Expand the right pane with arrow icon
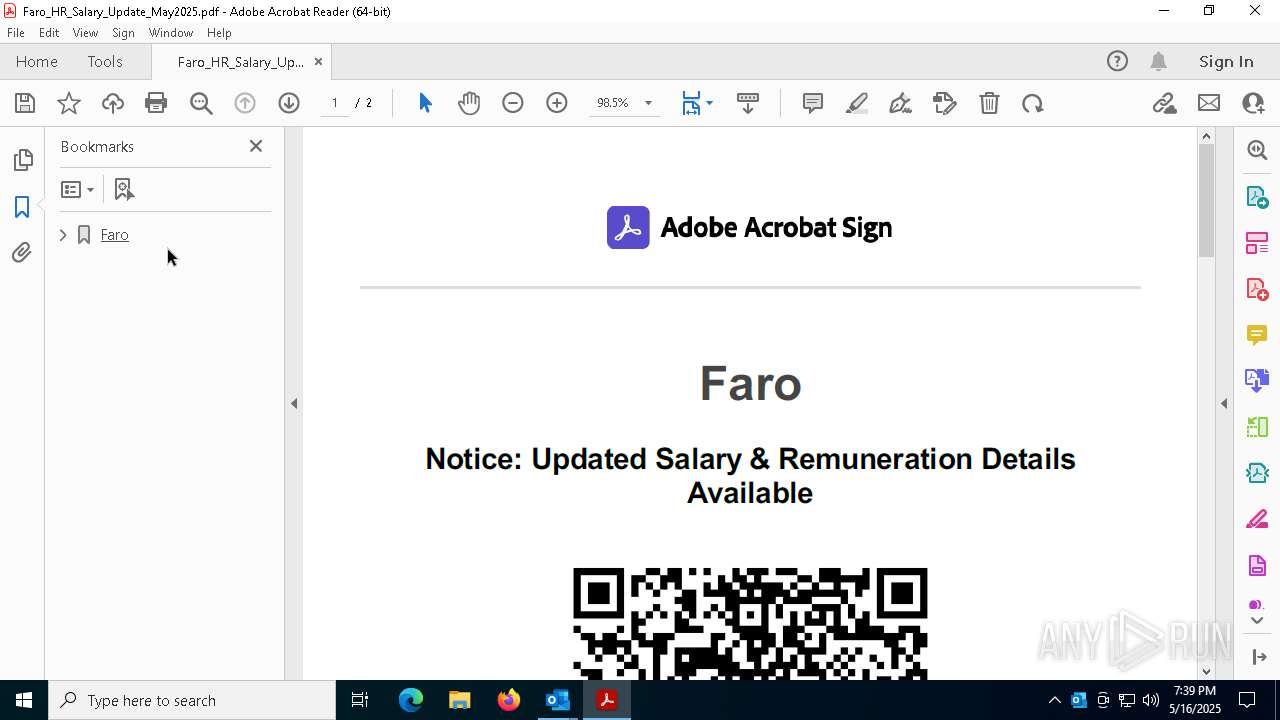The height and width of the screenshot is (720, 1280). point(1257,657)
